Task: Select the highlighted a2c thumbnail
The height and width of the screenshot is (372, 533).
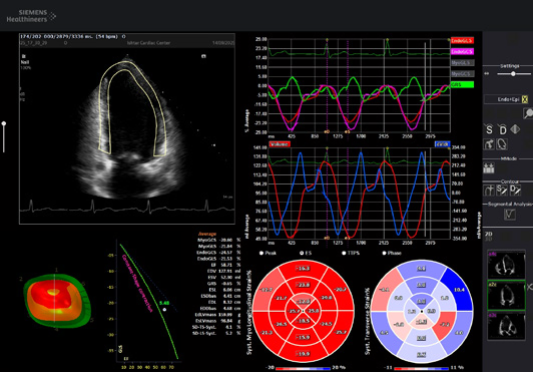Action: [x=506, y=295]
